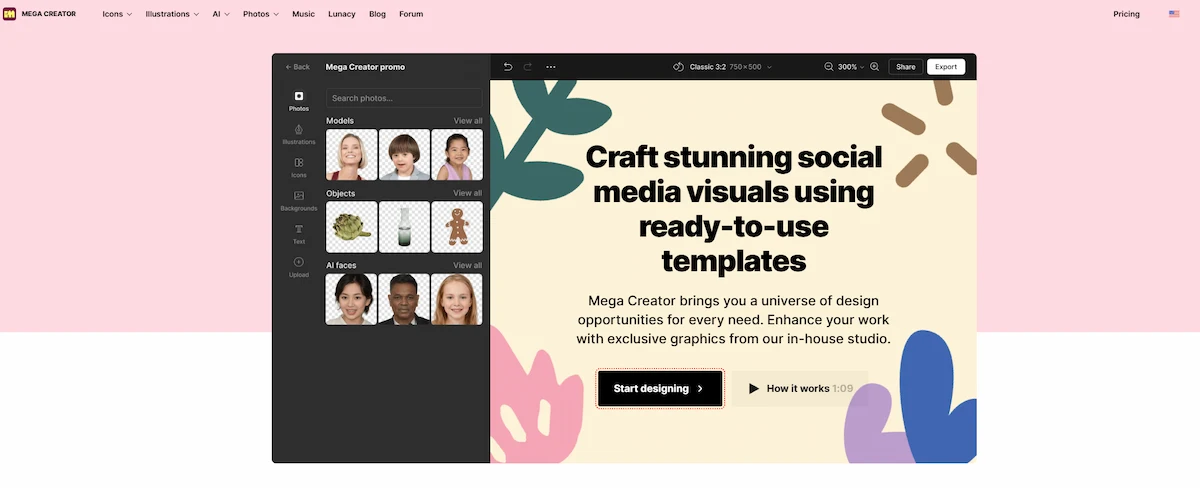1200x488 pixels.
Task: Open the Backgrounds sidebar panel
Action: [x=299, y=201]
